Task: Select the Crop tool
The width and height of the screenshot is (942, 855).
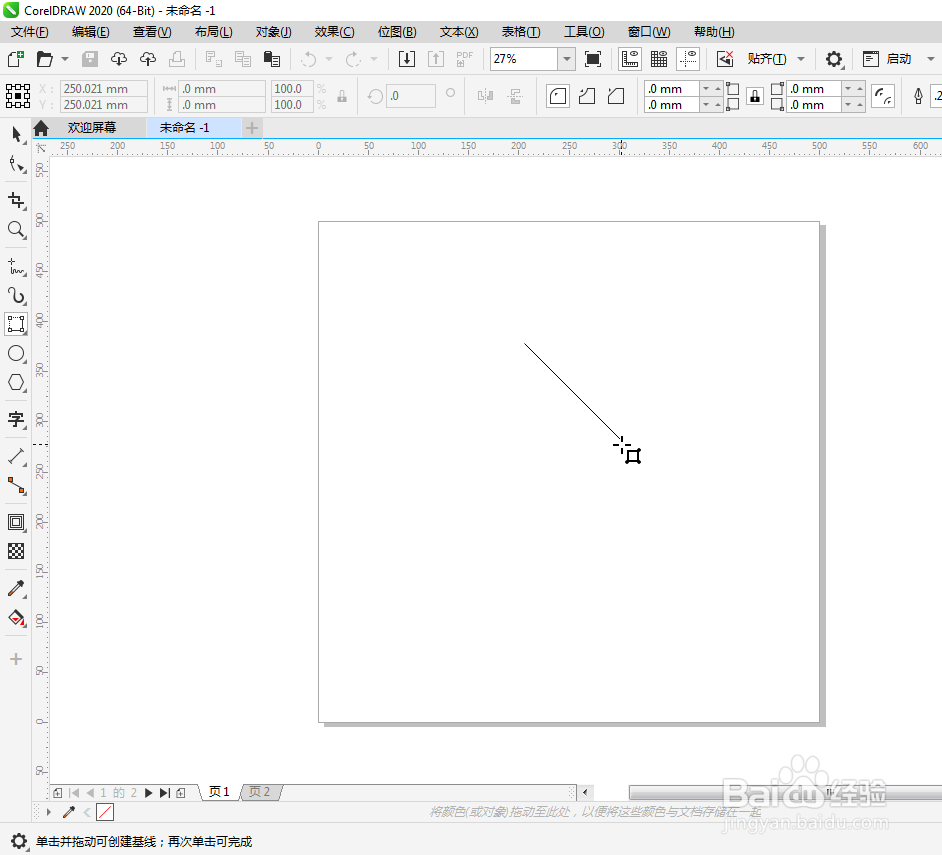Action: [16, 200]
